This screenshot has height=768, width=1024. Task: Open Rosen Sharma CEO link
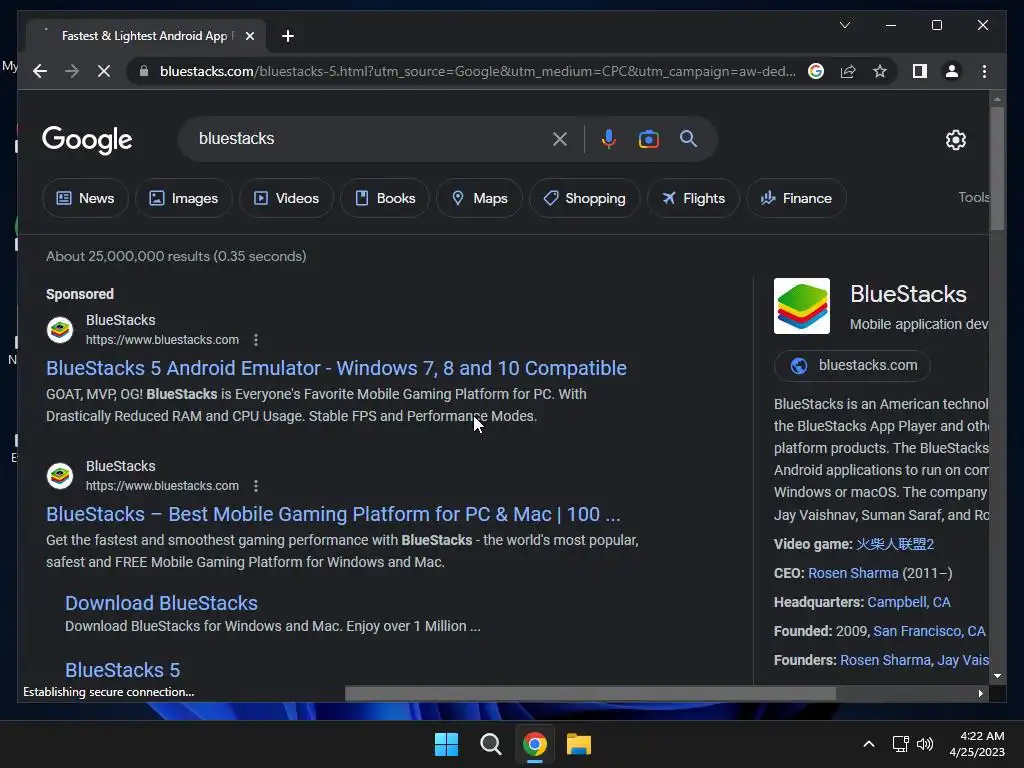coord(853,573)
